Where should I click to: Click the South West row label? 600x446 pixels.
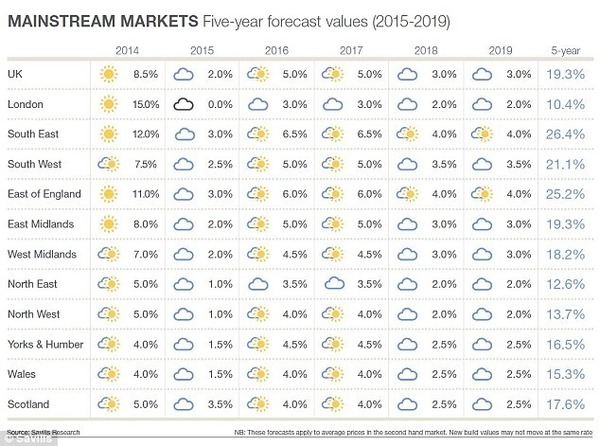tap(34, 164)
